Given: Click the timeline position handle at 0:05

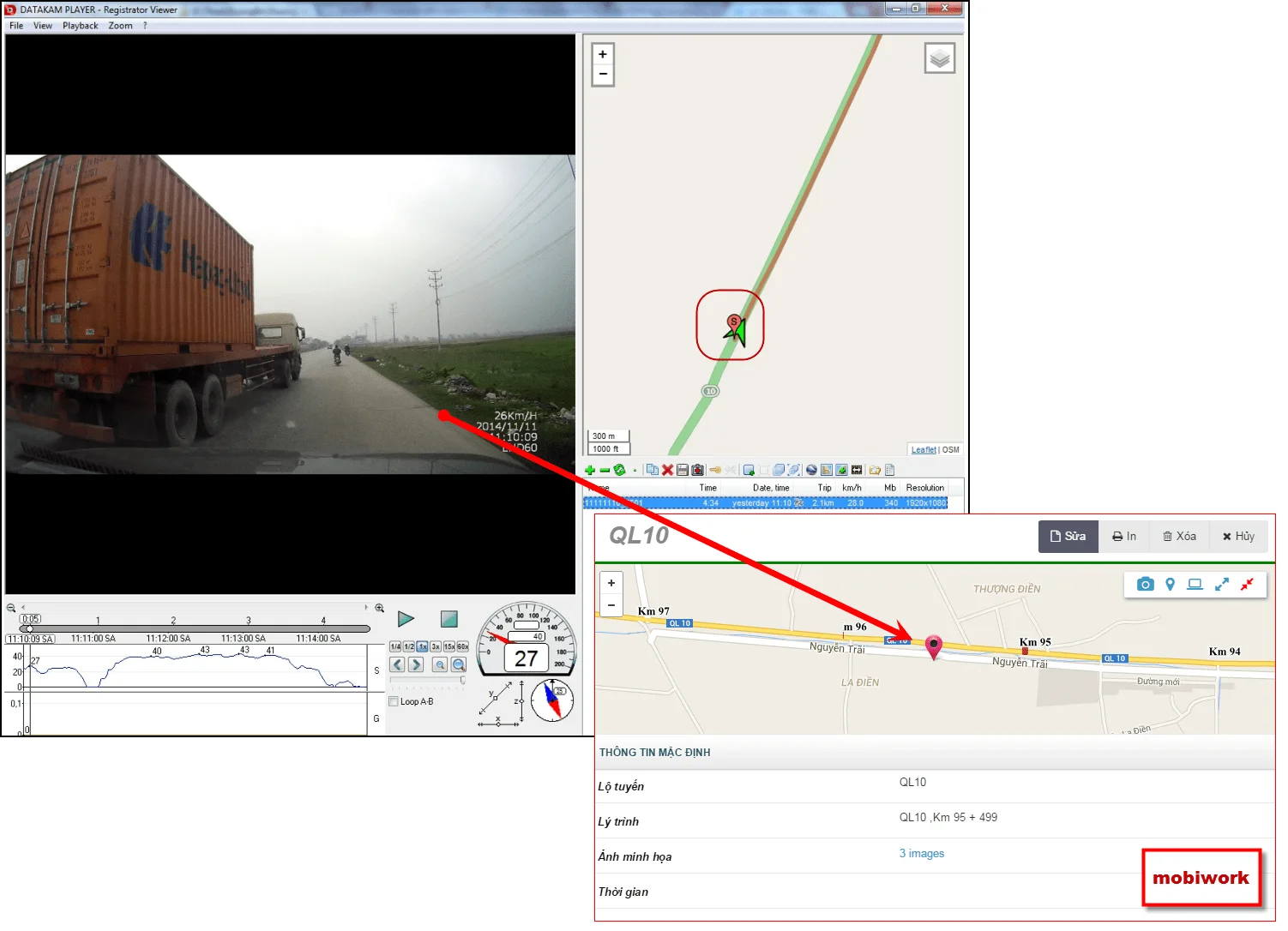Looking at the screenshot, I should [x=29, y=628].
